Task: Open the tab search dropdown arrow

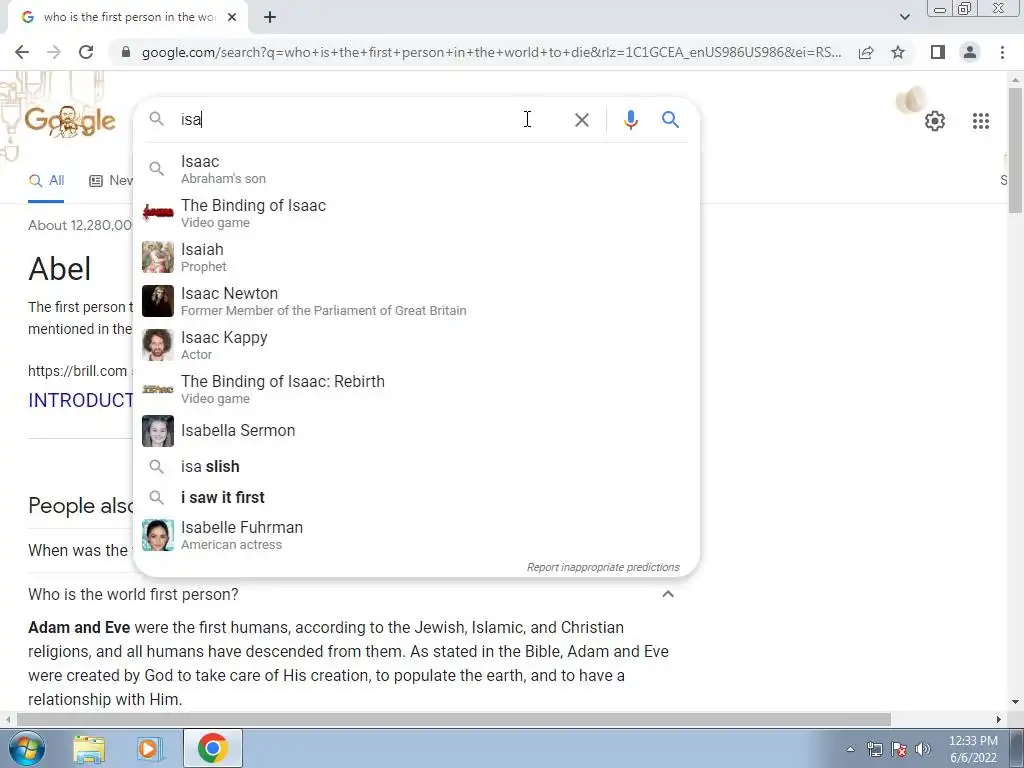Action: (904, 17)
